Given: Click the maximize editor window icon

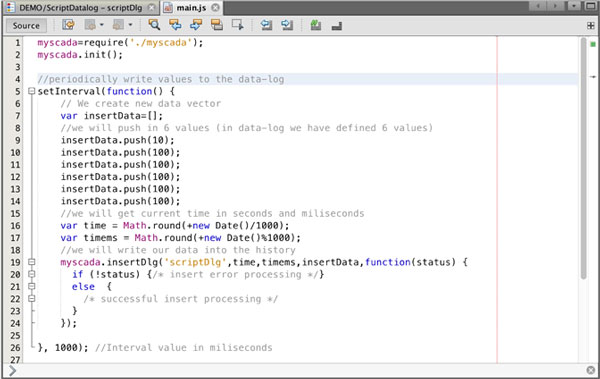Looking at the screenshot, I should point(591,6).
